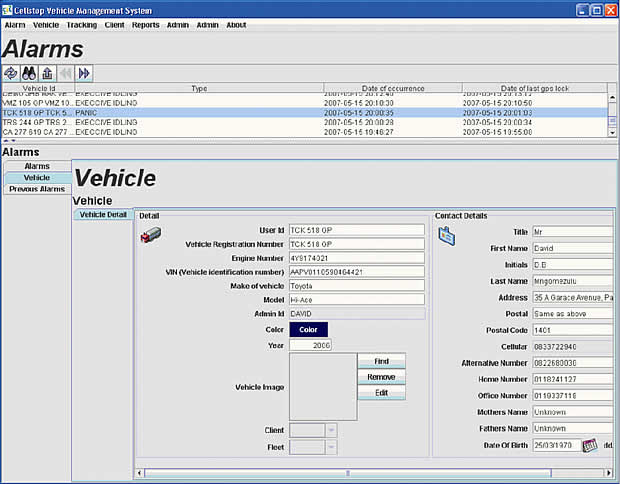Image resolution: width=620 pixels, height=484 pixels.
Task: Click the Last Name field
Action: click(x=573, y=281)
